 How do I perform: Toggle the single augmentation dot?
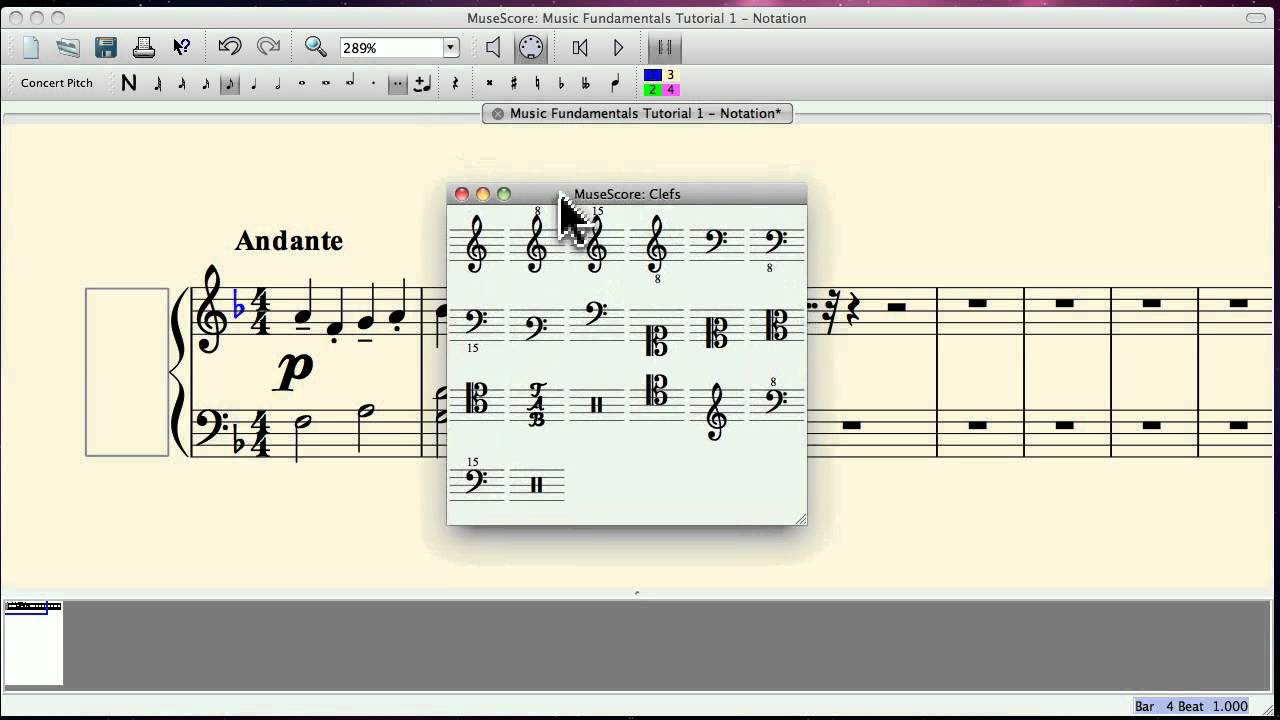point(374,84)
